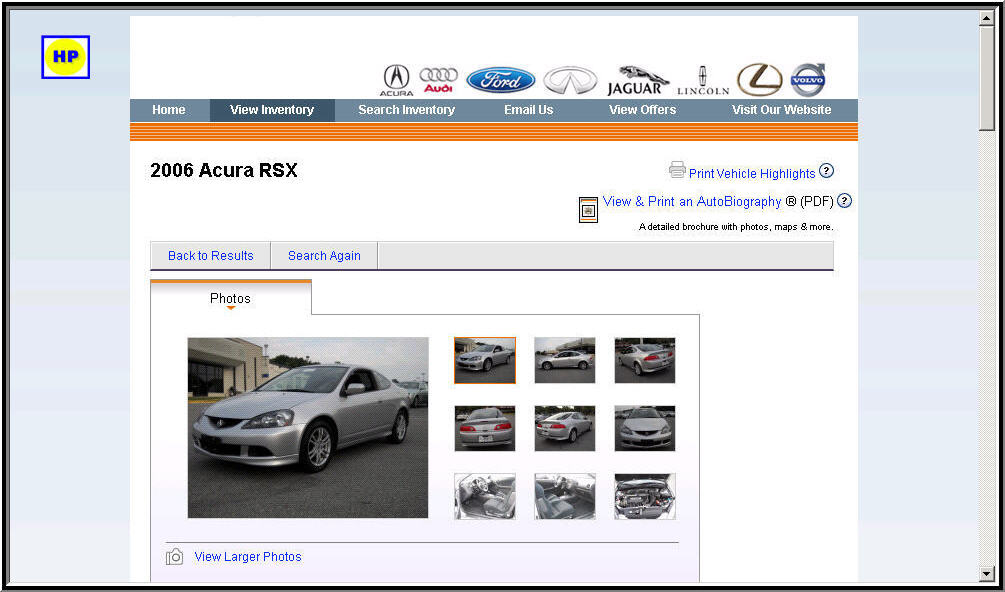The width and height of the screenshot is (1005, 592).
Task: Select the engine bay thumbnail
Action: (x=645, y=496)
